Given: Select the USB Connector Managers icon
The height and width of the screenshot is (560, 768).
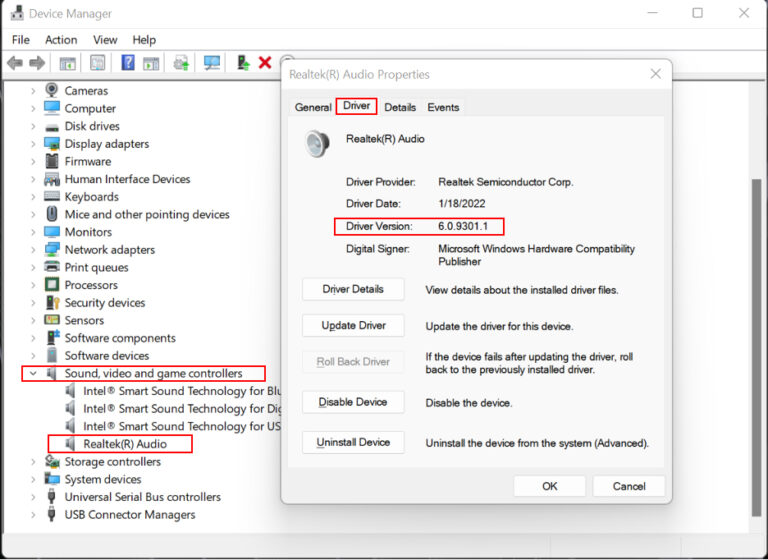Looking at the screenshot, I should pyautogui.click(x=51, y=514).
